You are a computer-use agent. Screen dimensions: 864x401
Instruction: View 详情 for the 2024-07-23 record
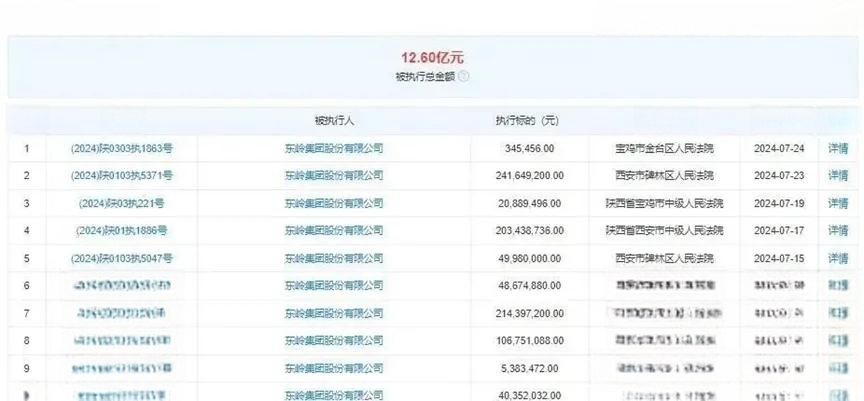(x=838, y=176)
